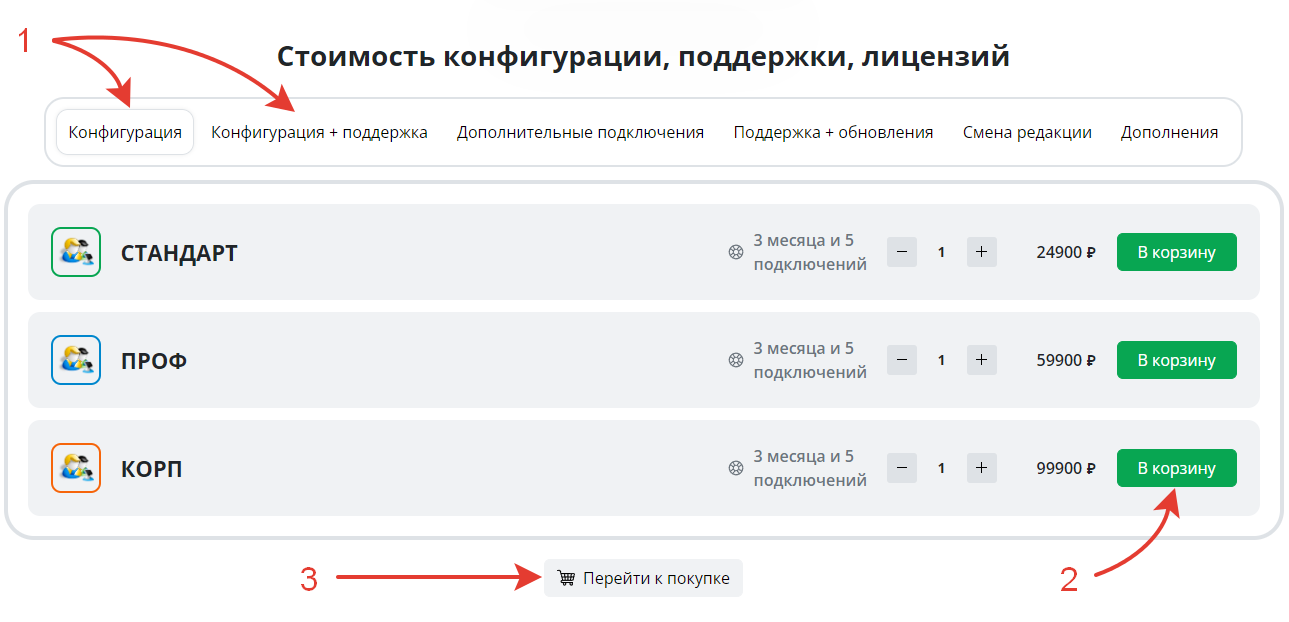Open the Дополнения tab
The height and width of the screenshot is (622, 1289).
coord(1171,131)
